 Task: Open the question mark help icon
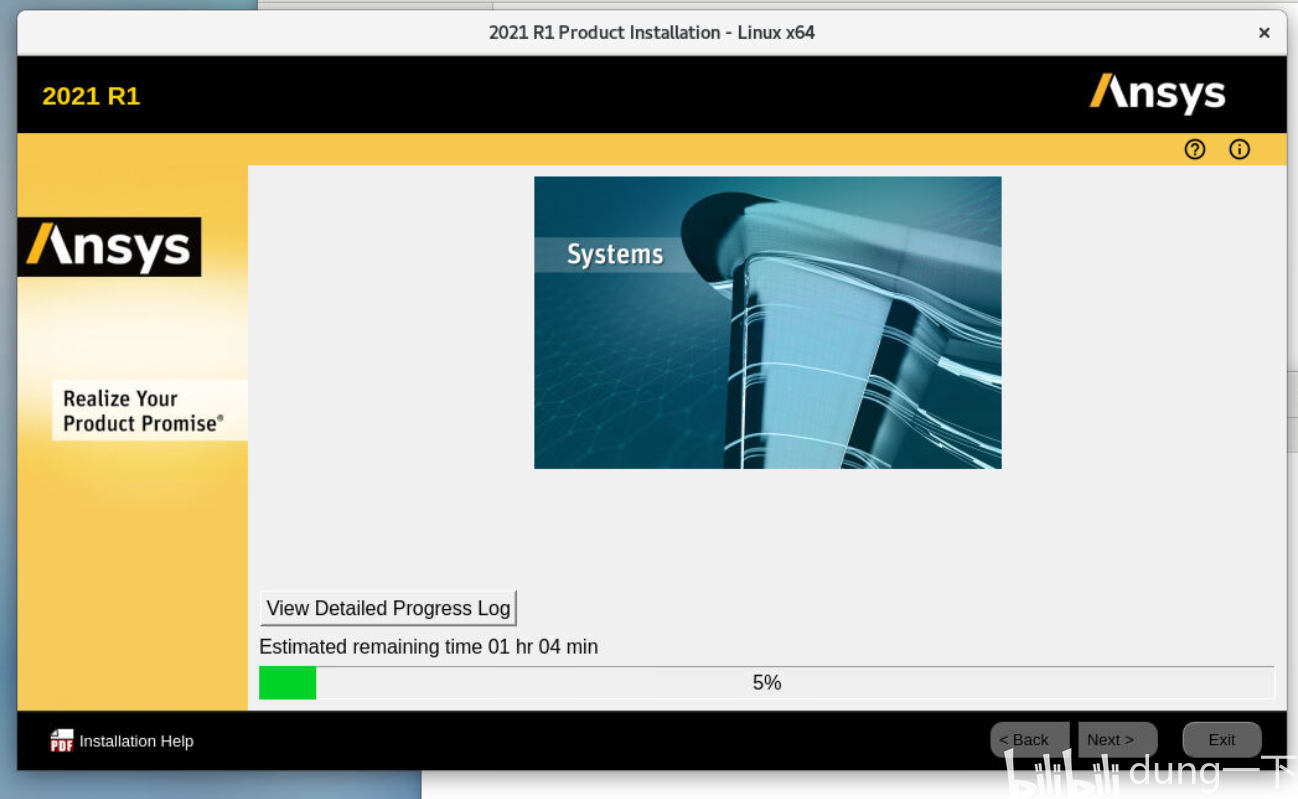[1195, 150]
